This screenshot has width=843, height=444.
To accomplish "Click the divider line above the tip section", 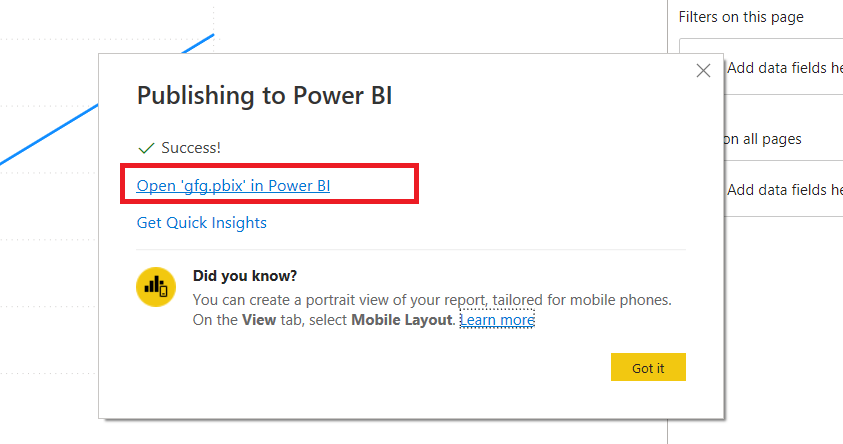I will [410, 249].
